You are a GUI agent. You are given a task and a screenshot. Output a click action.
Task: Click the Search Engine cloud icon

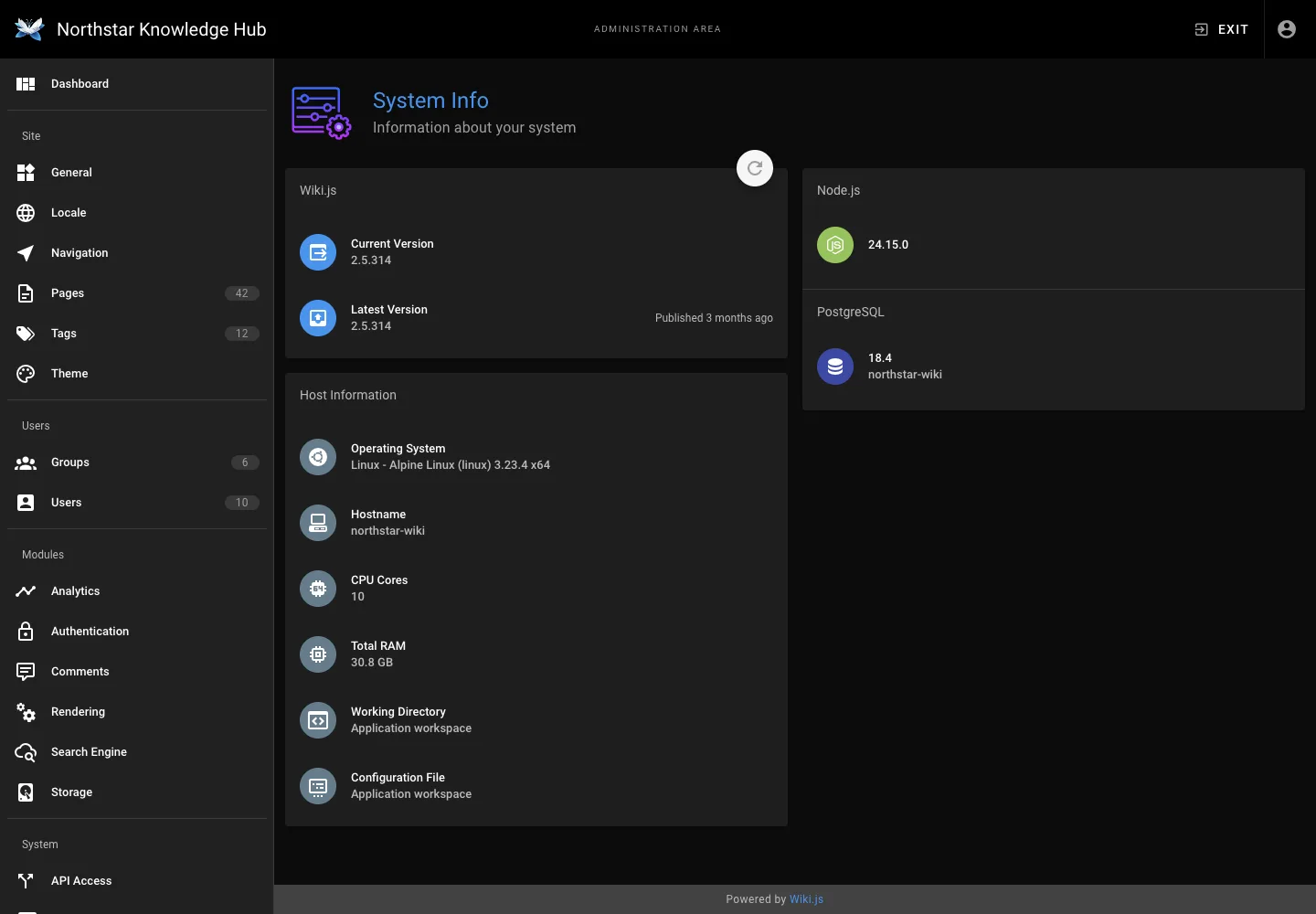pyautogui.click(x=26, y=752)
